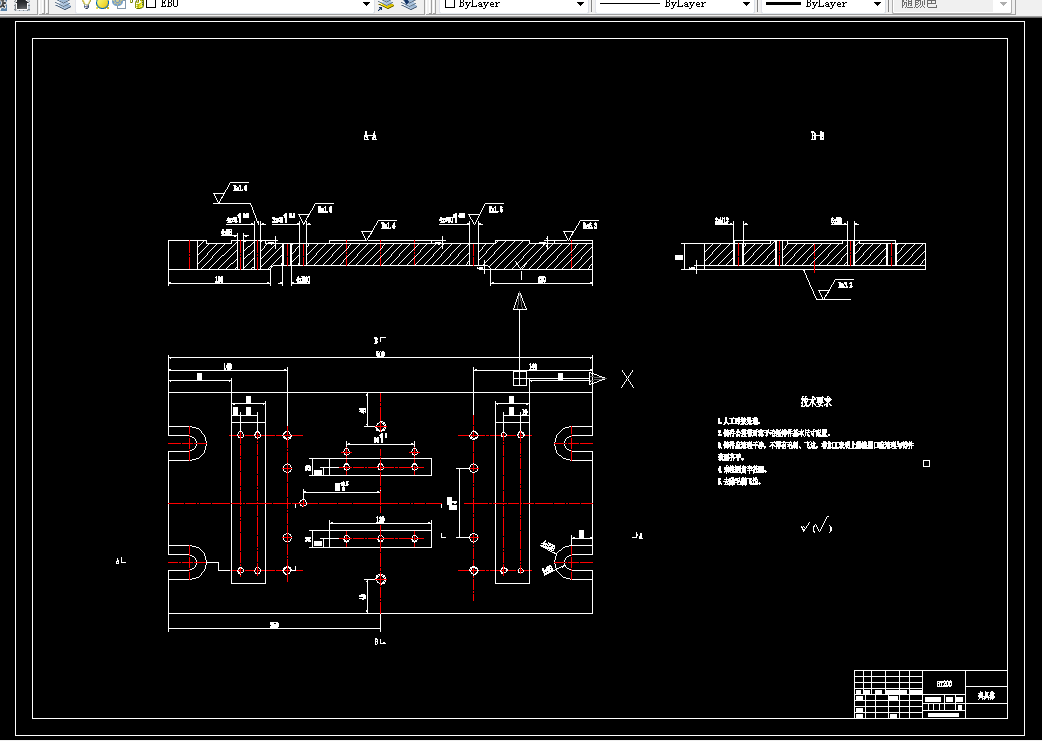
Task: Toggle the layer viewport freeze icon
Action: pyautogui.click(x=119, y=4)
